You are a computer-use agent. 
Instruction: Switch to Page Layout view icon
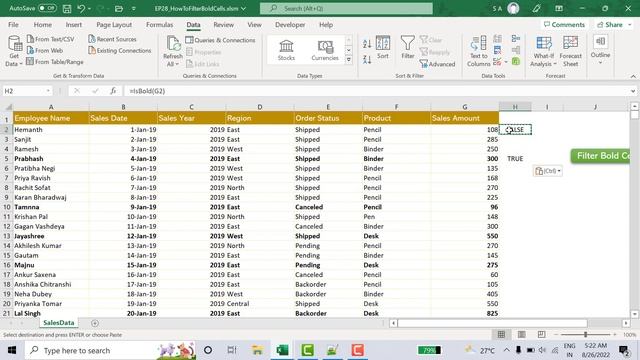522,335
